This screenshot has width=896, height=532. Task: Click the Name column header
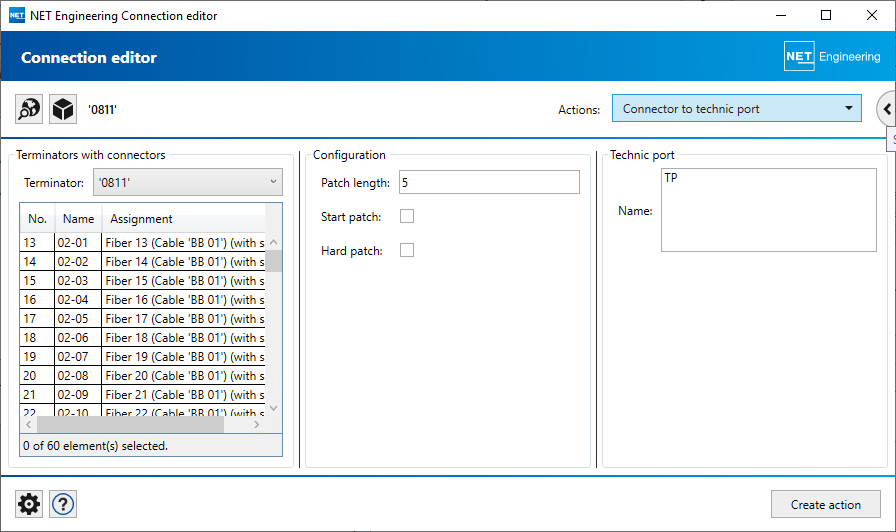pyautogui.click(x=78, y=219)
